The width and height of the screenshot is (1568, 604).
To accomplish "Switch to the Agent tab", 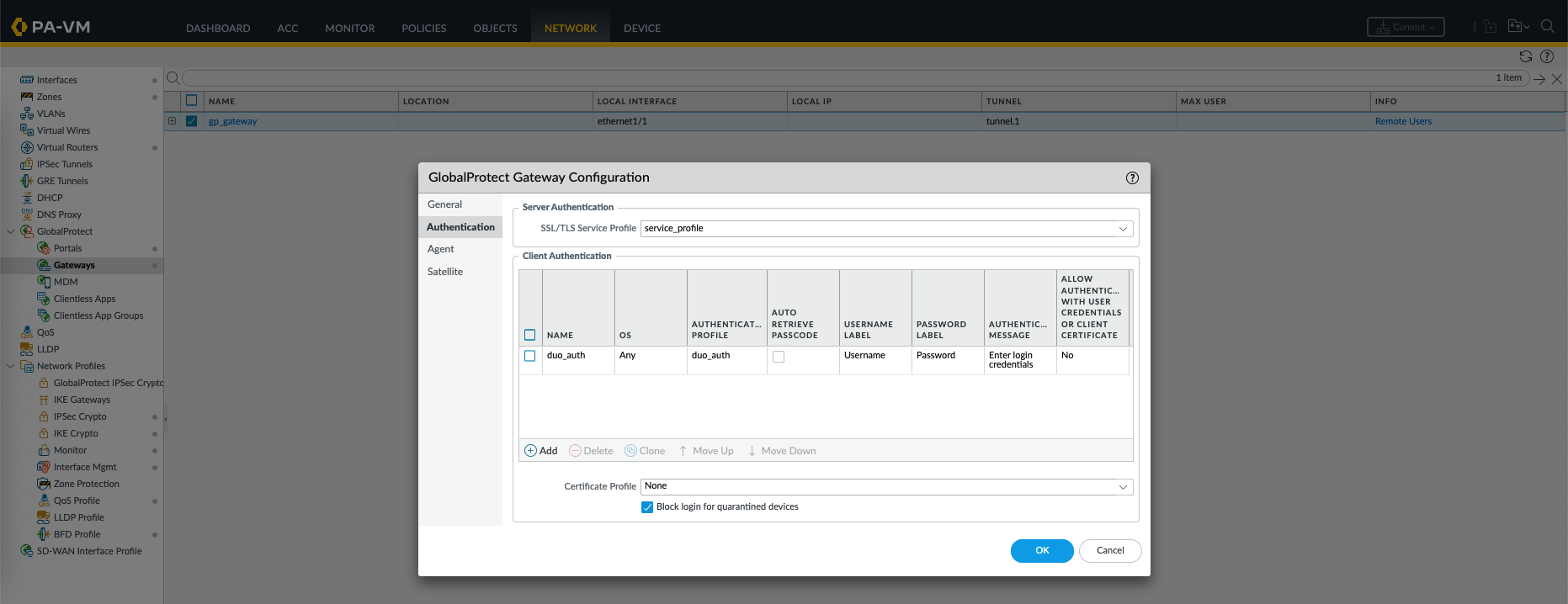I will [440, 249].
